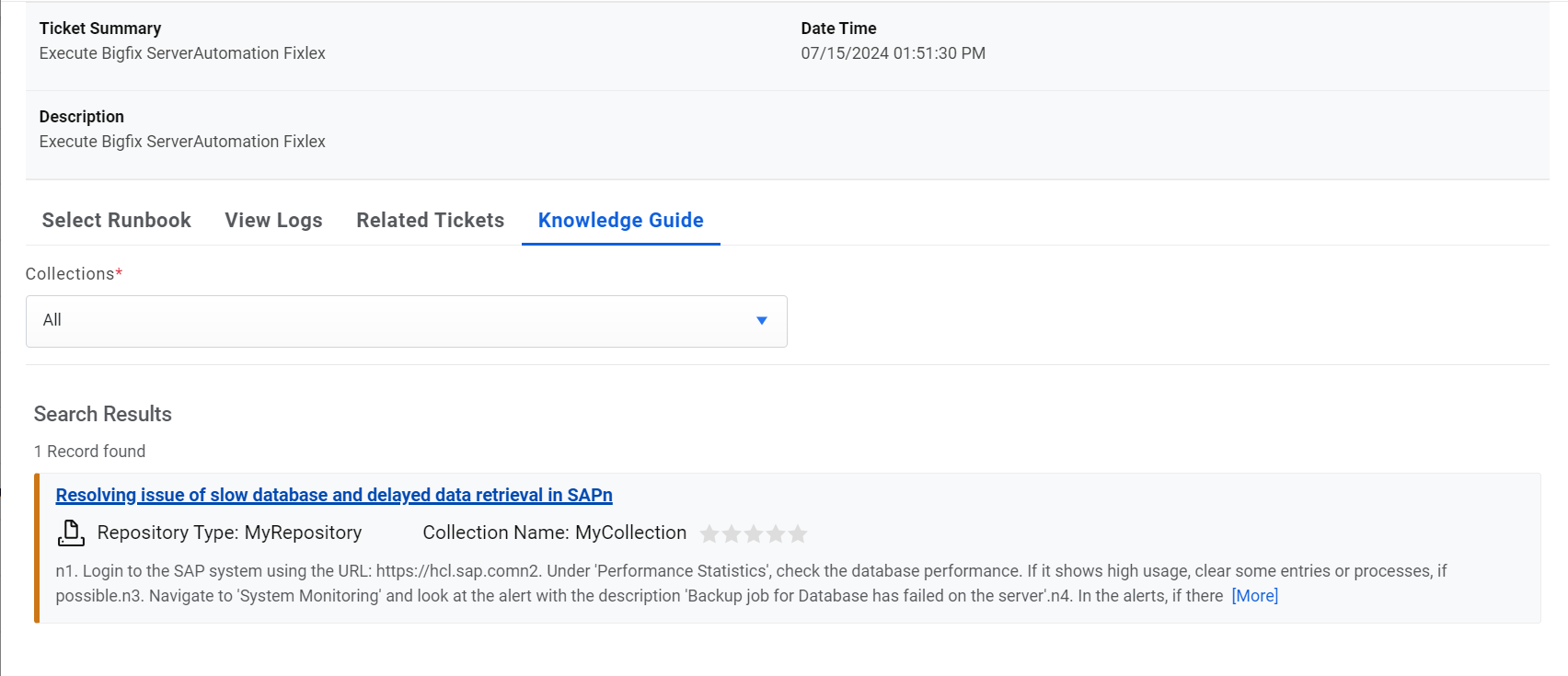Go to the Related Tickets tab
1568x676 pixels.
coord(430,221)
